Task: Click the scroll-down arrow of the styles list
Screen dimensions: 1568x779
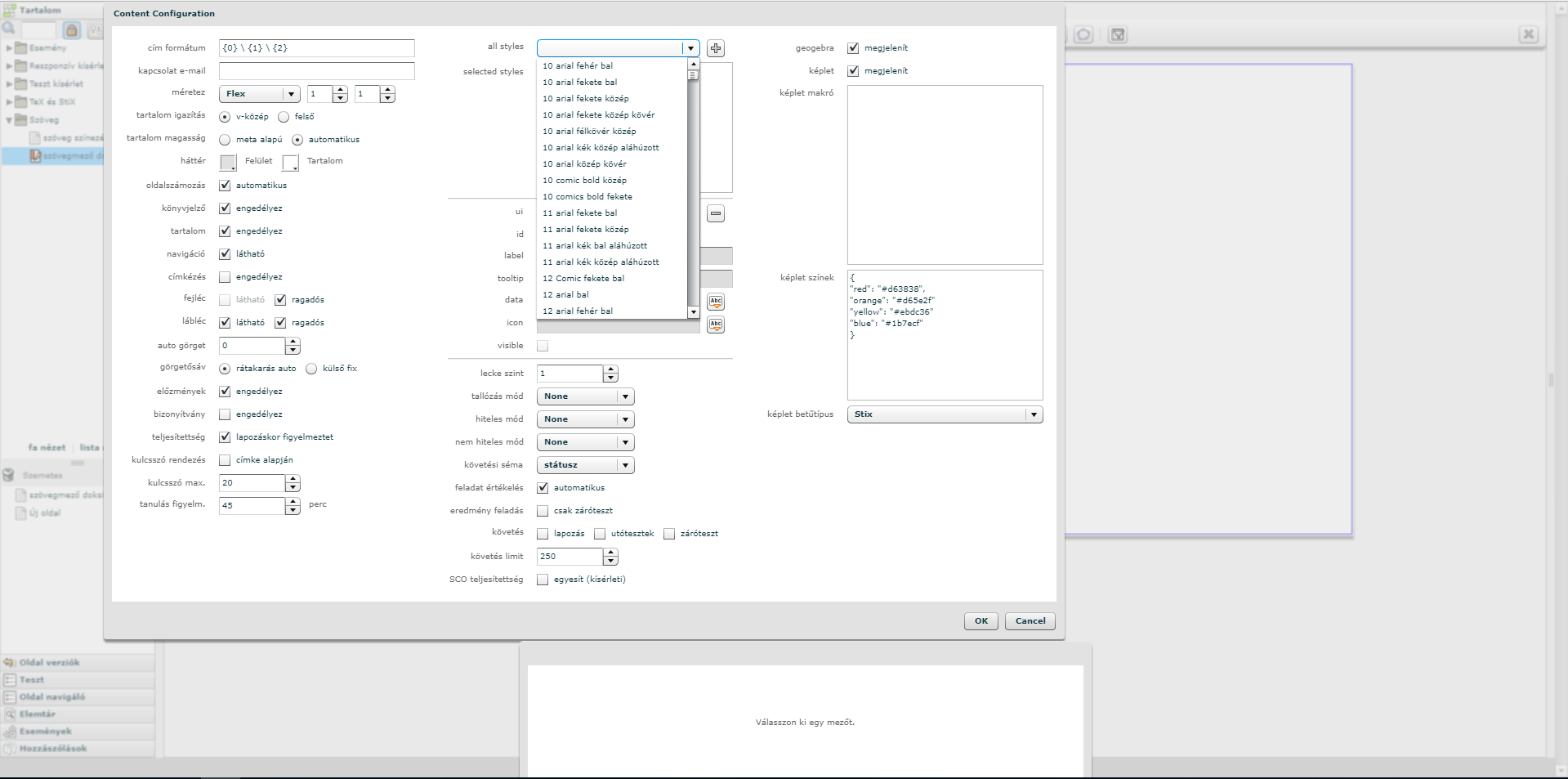Action: (694, 312)
